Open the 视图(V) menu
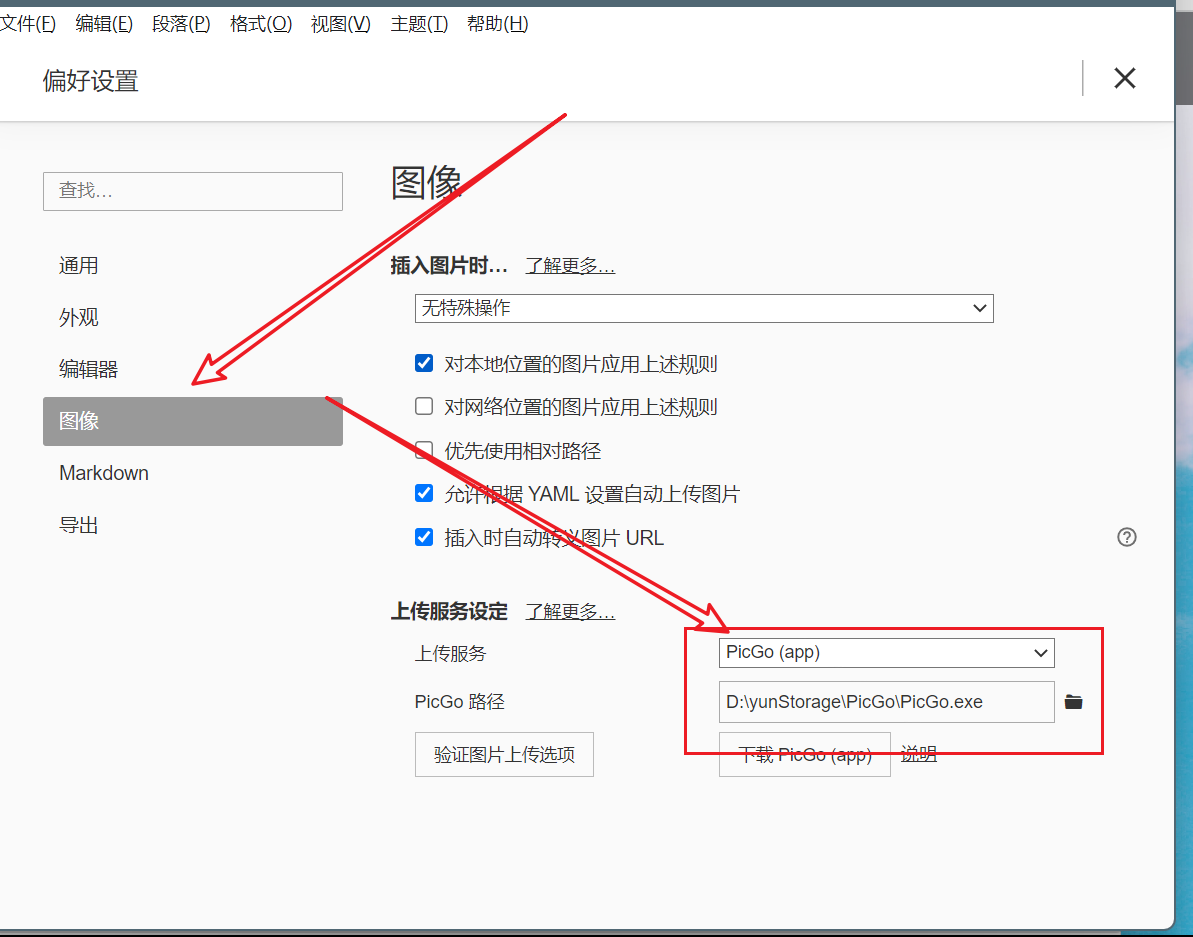The image size is (1193, 937). coord(341,24)
